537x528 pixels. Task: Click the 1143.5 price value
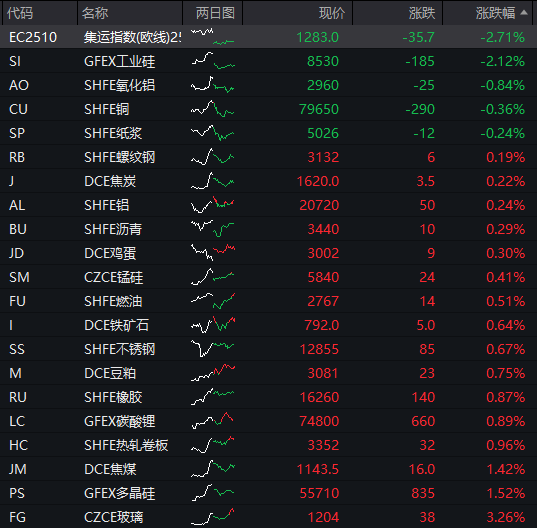318,469
